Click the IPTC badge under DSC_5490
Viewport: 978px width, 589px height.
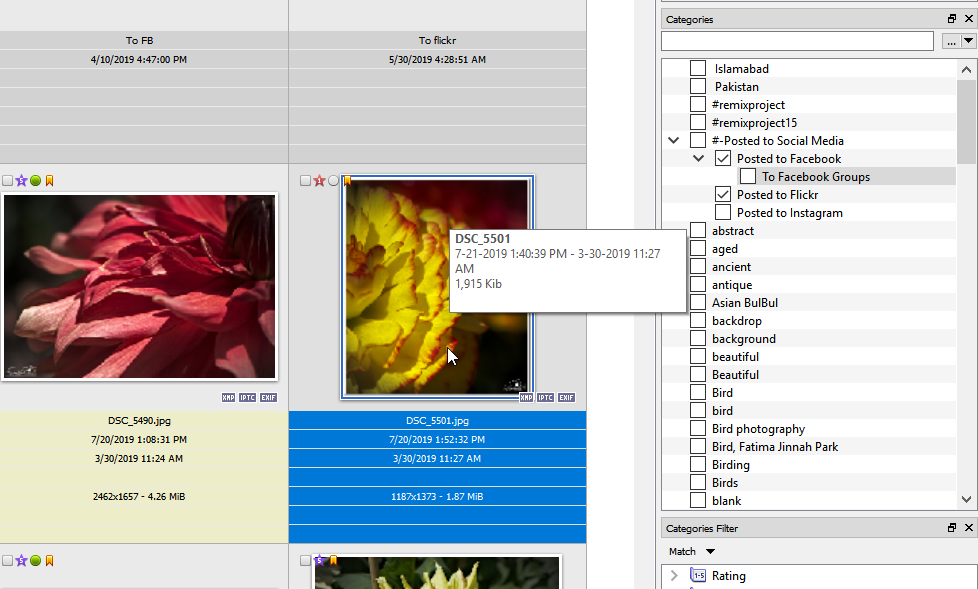click(248, 398)
